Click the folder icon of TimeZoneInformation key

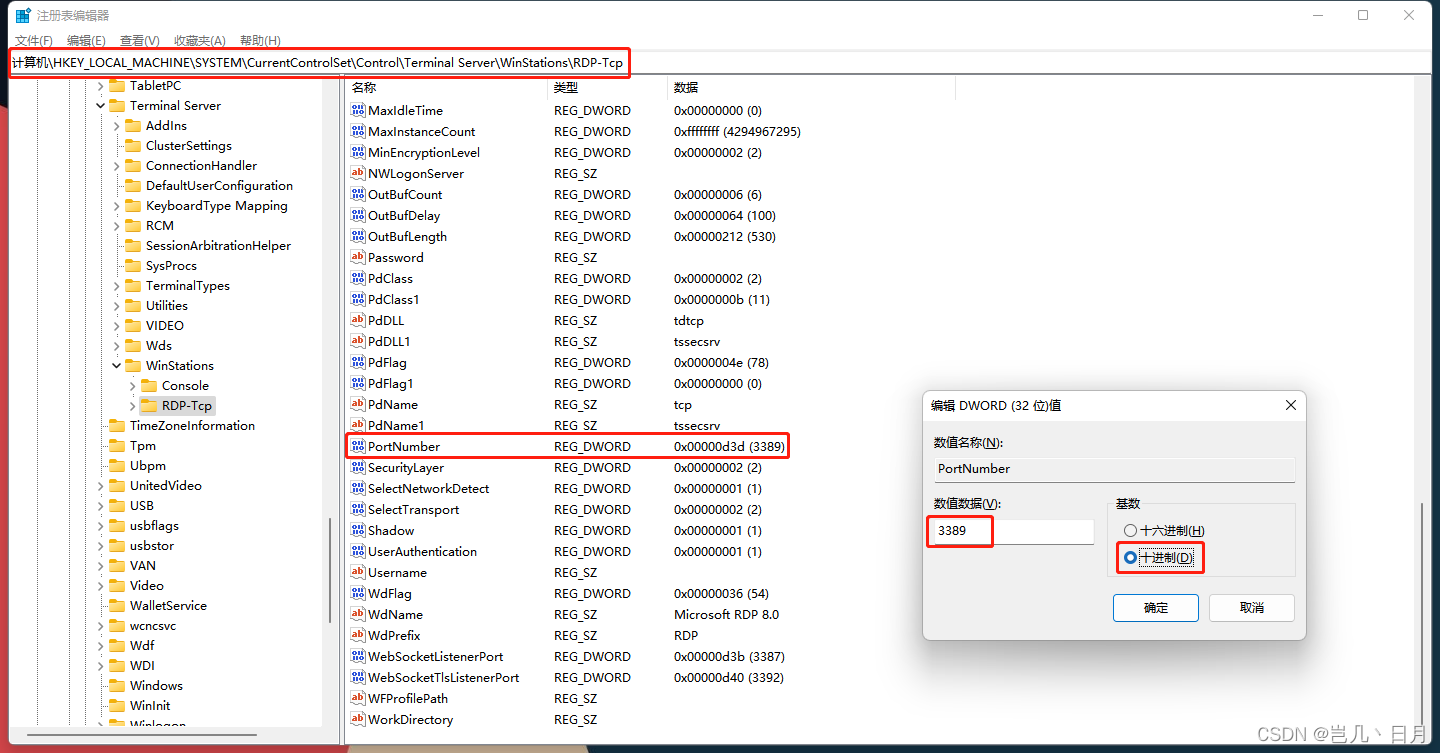coord(117,425)
